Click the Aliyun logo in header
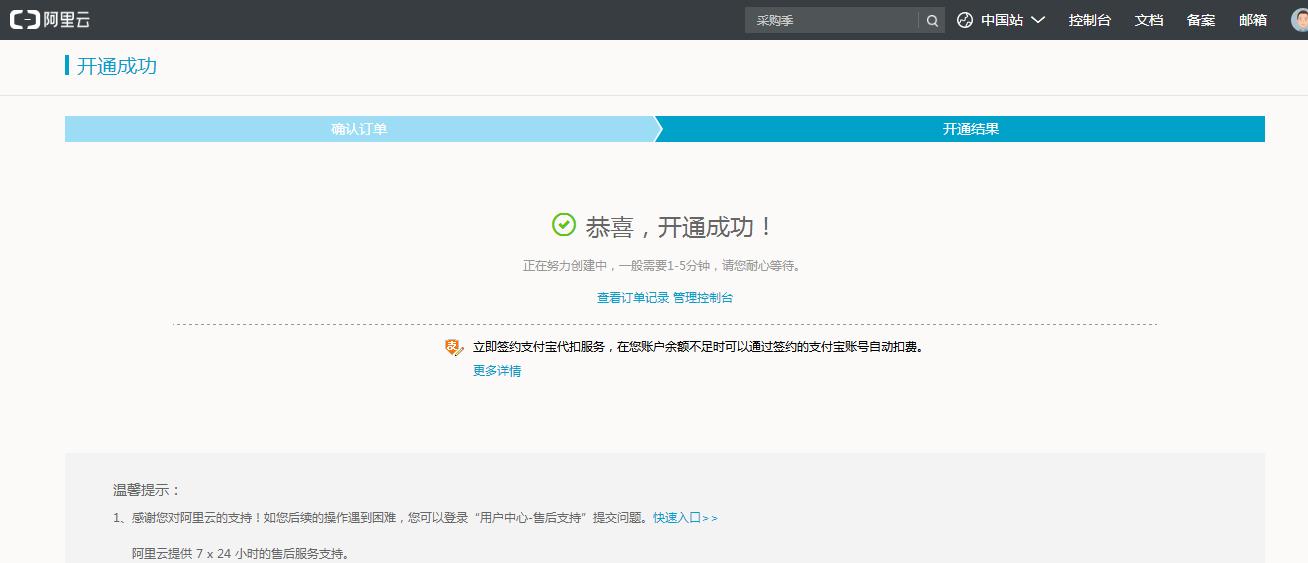The image size is (1308, 563). 50,20
